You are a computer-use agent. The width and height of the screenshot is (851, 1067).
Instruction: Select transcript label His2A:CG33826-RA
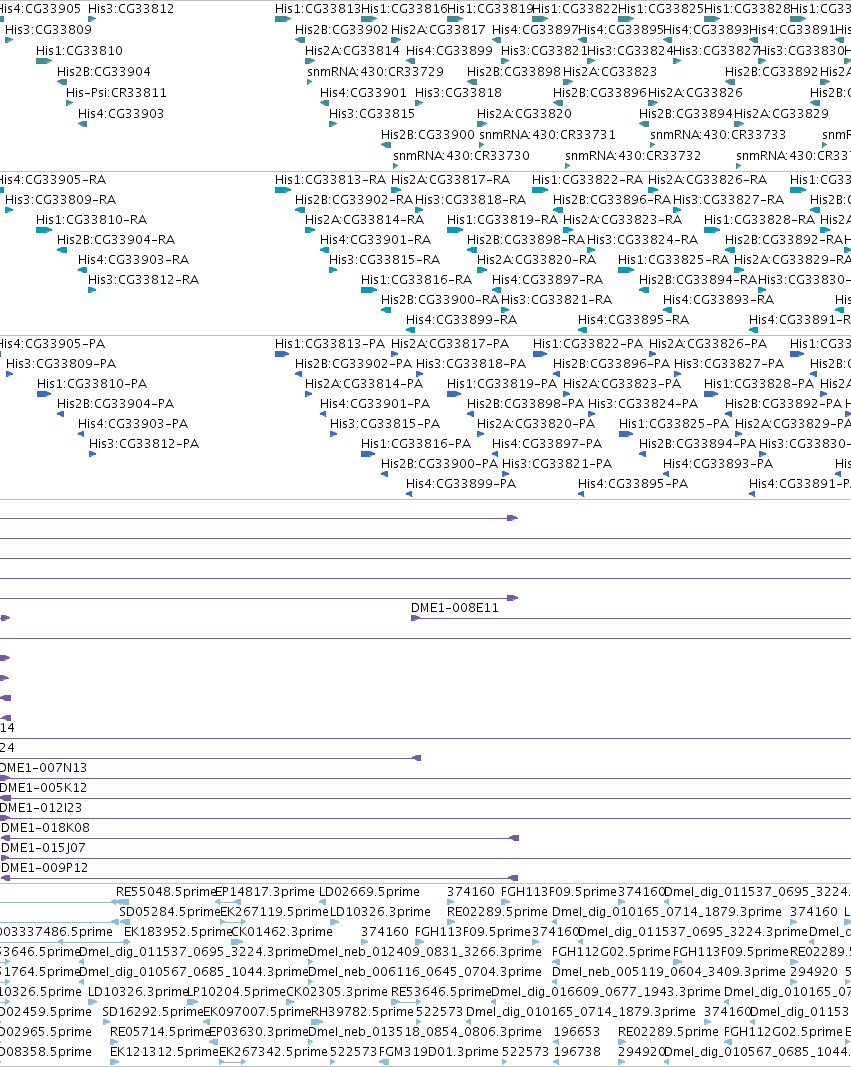[708, 180]
